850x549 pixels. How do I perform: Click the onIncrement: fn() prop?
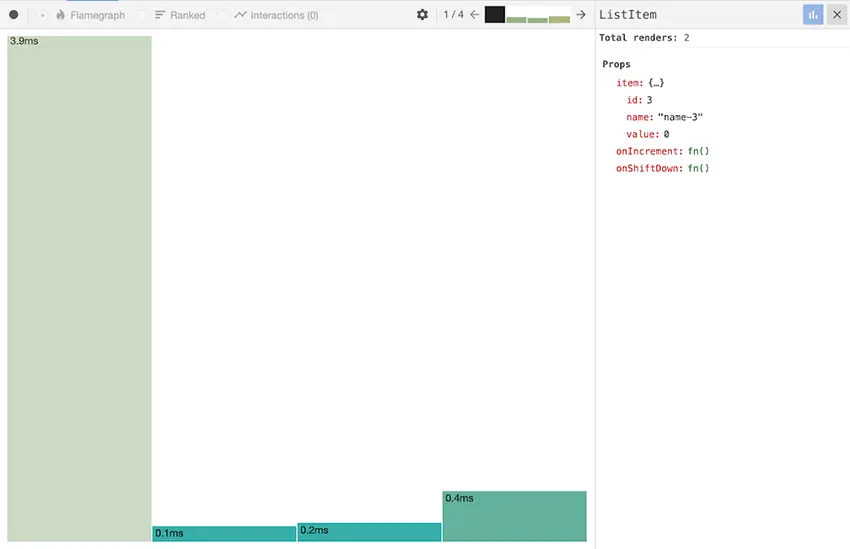(x=662, y=151)
